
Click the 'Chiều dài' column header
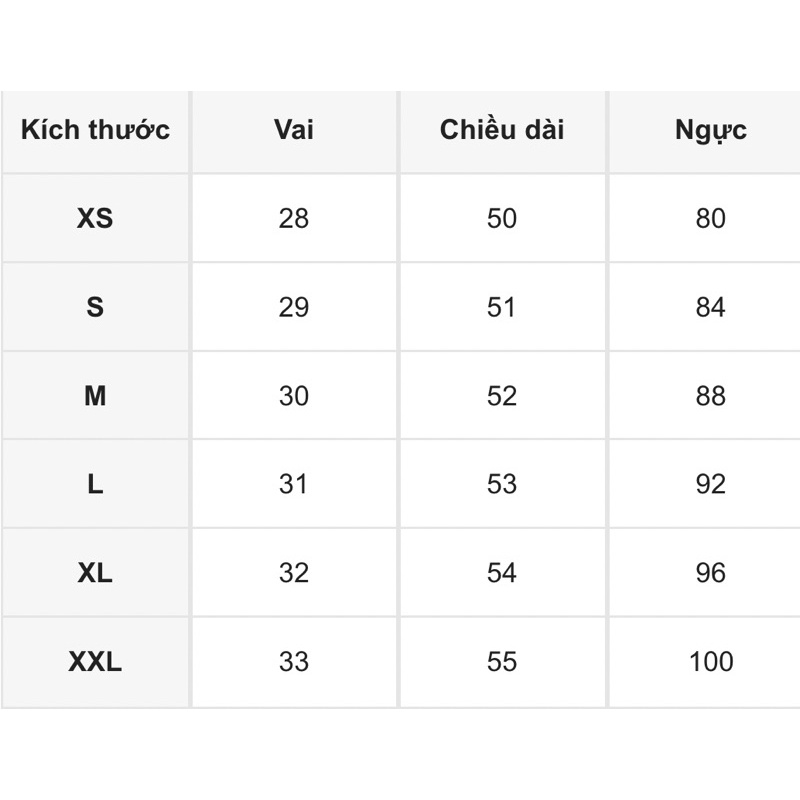pos(502,130)
